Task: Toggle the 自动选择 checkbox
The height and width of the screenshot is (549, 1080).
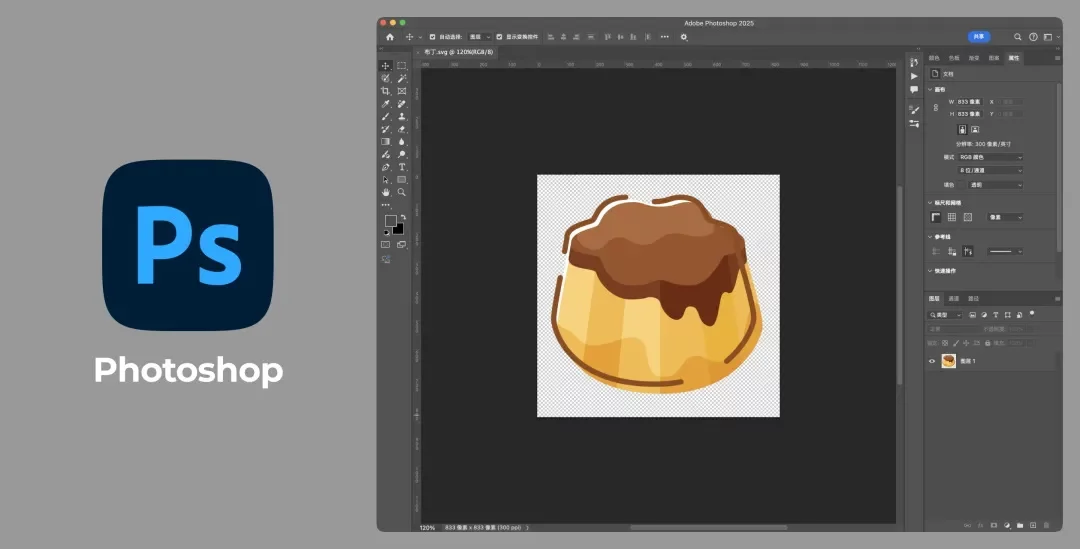Action: 432,37
